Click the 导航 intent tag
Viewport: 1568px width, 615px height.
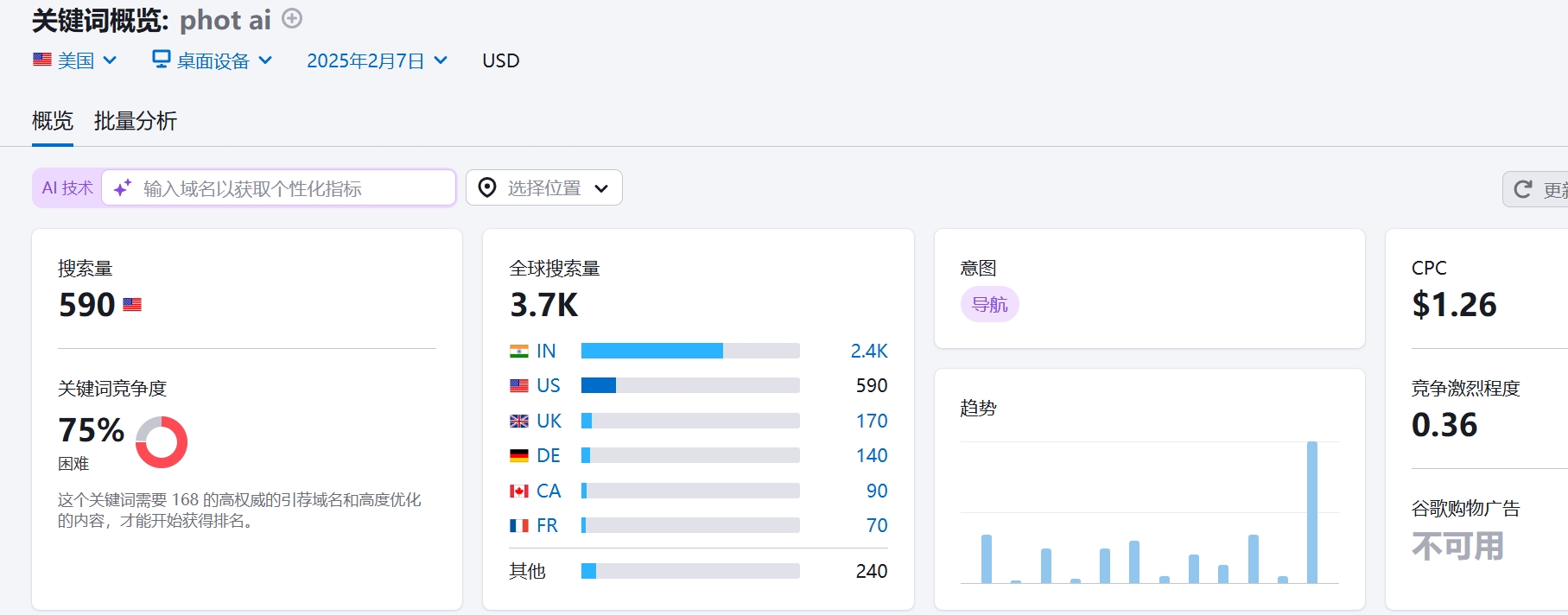[x=989, y=305]
